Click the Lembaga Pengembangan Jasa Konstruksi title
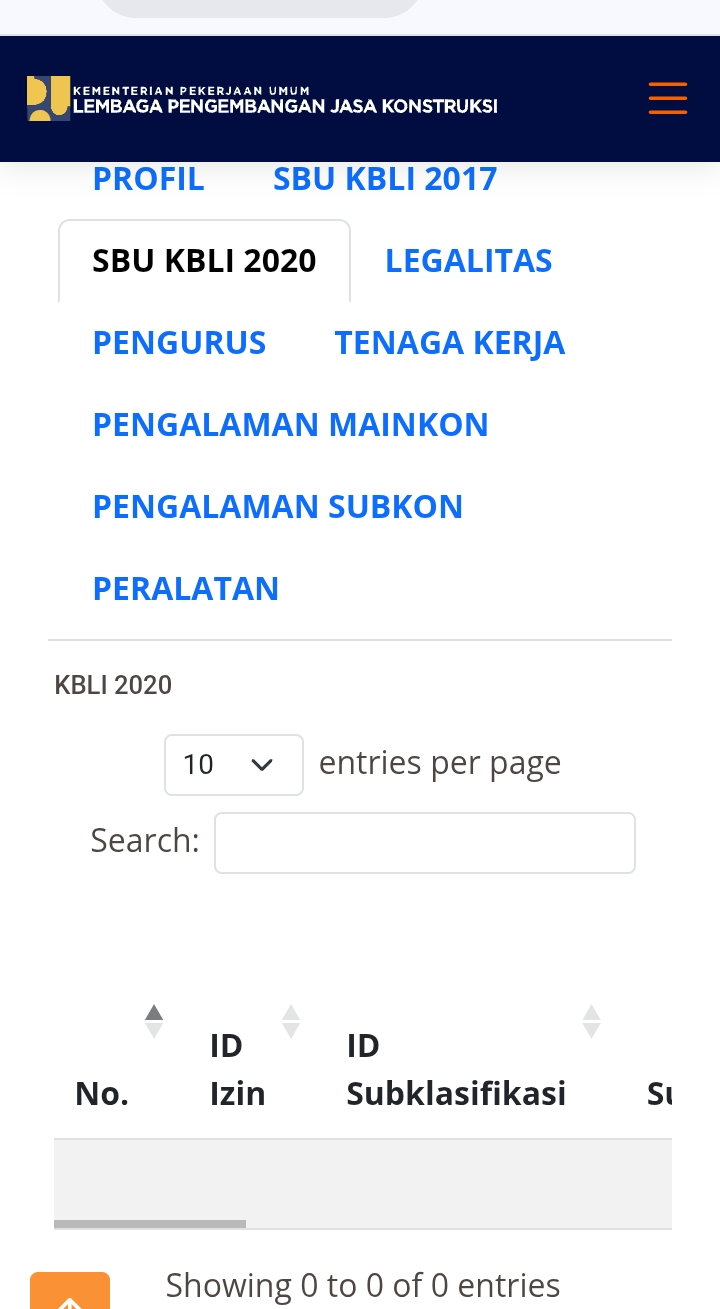 tap(285, 106)
